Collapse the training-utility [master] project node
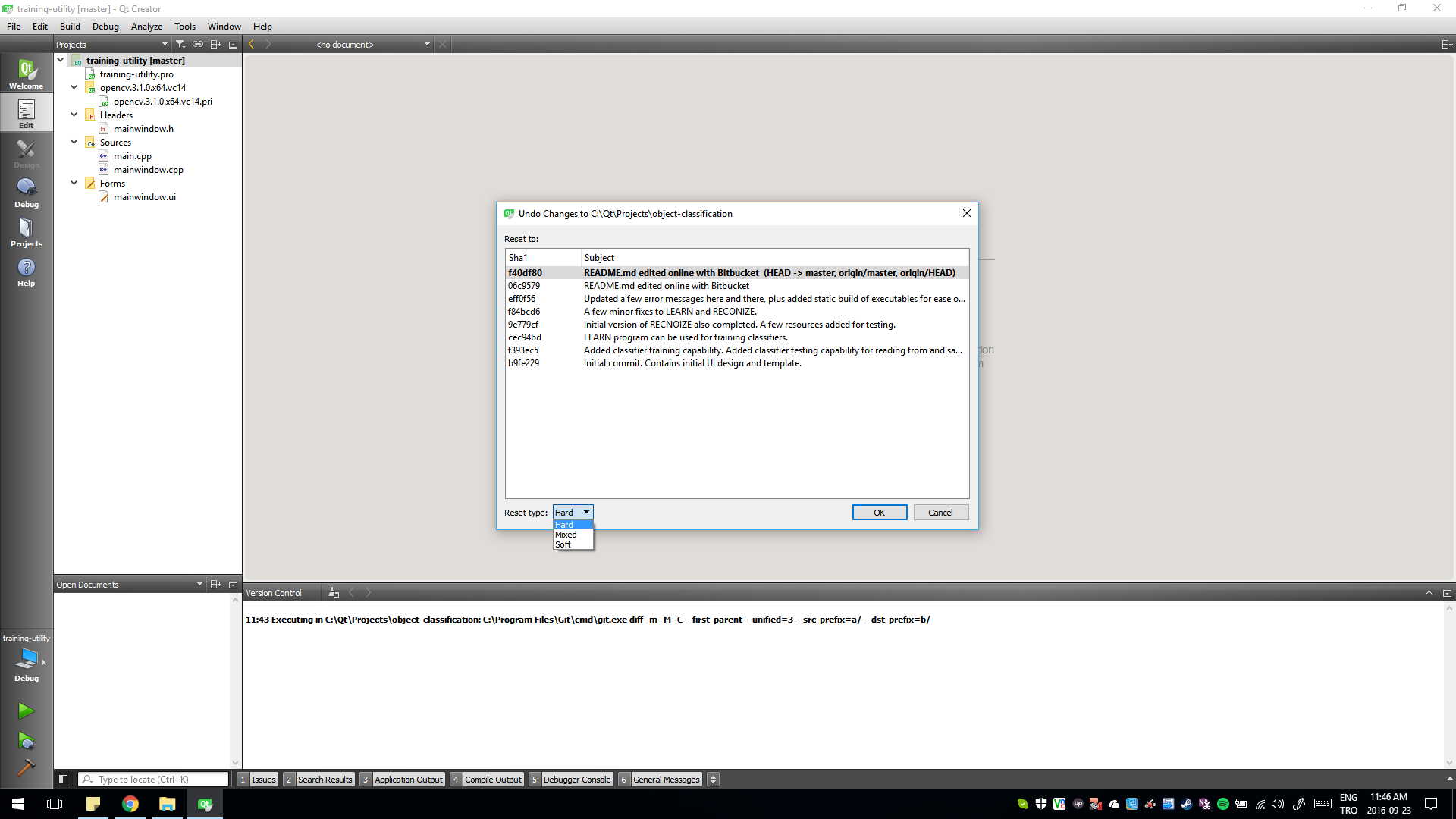Viewport: 1456px width, 819px height. (x=61, y=60)
